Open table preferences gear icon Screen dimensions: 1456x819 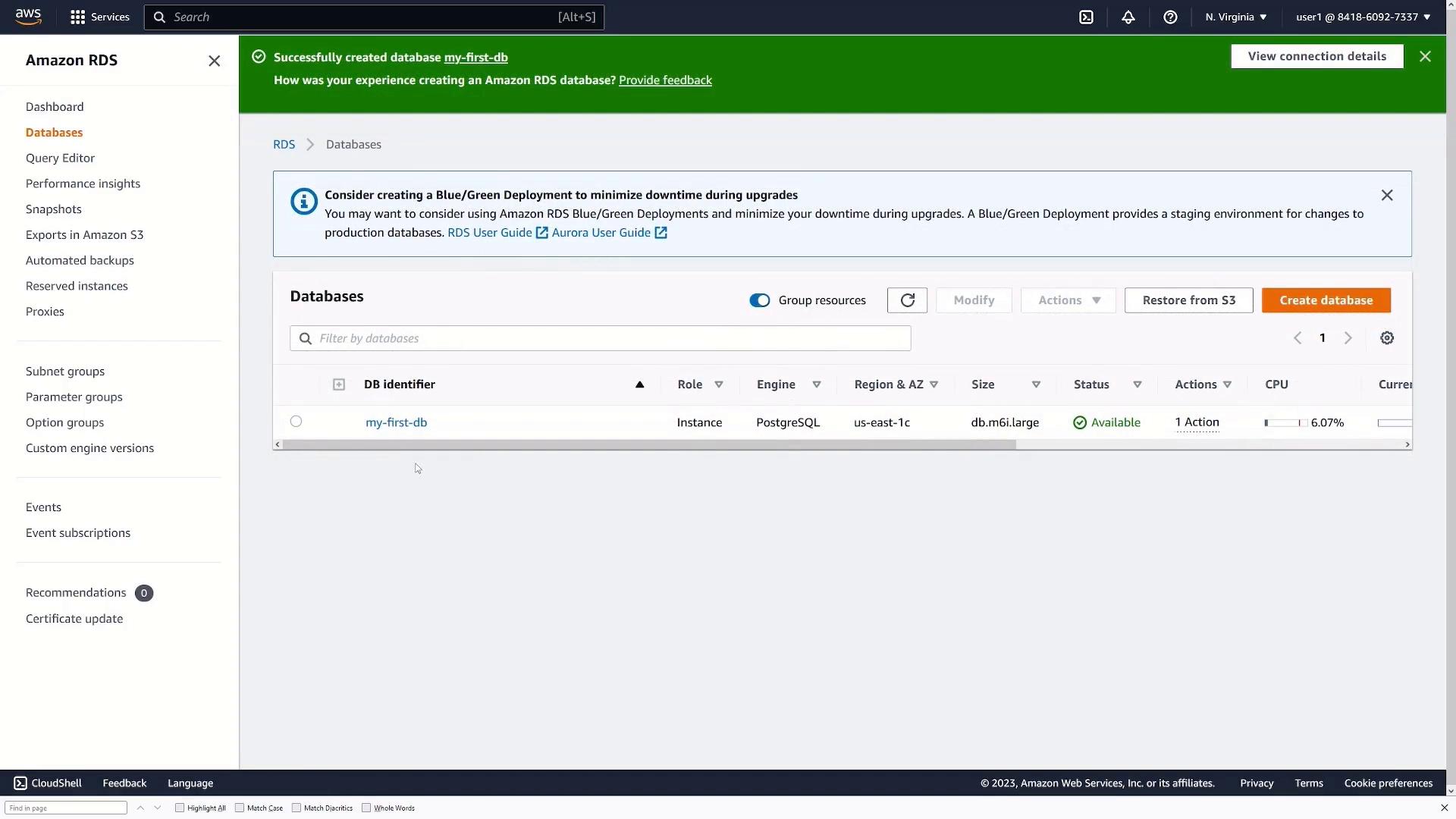1387,338
